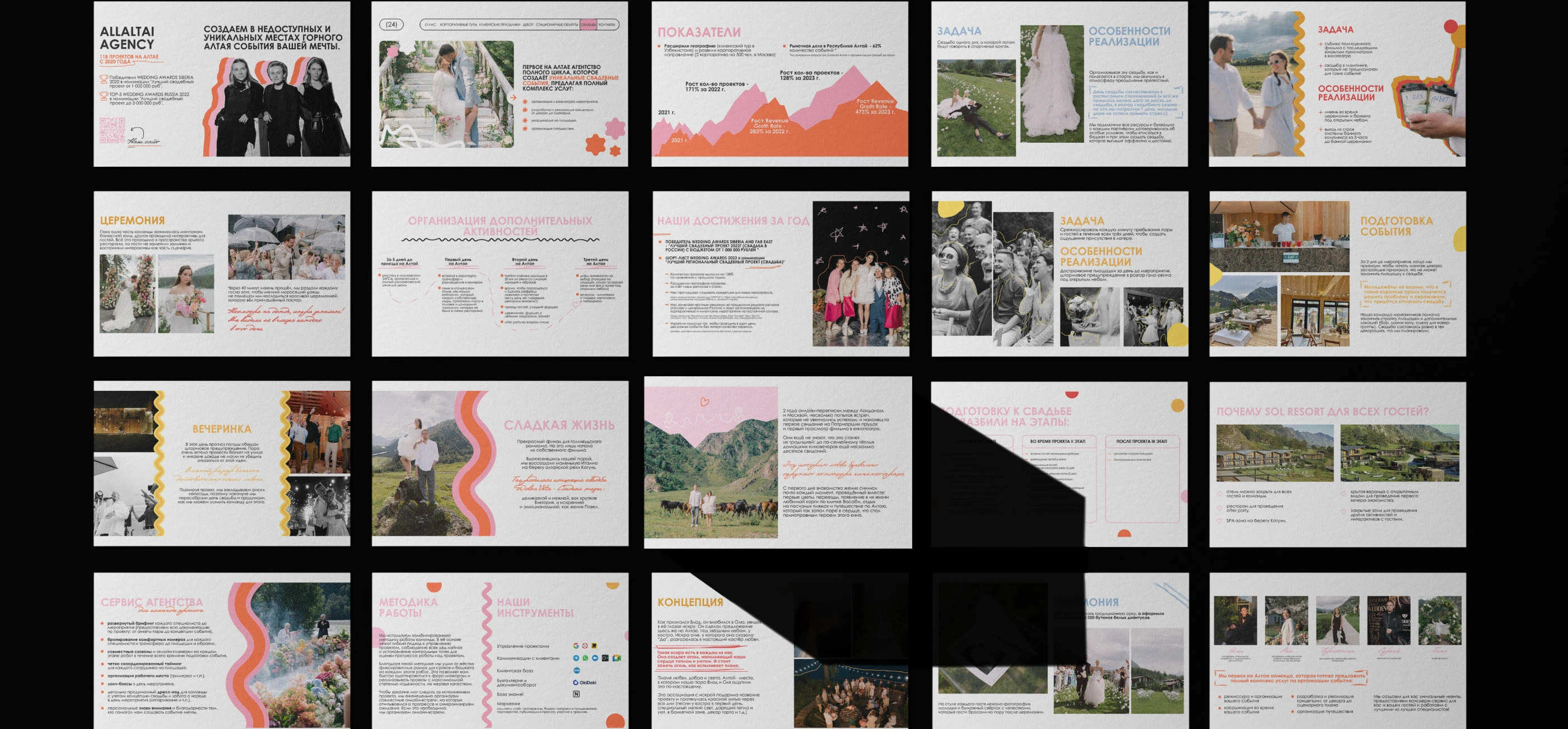
Task: Open the О НАС navigation tab
Action: click(x=430, y=25)
